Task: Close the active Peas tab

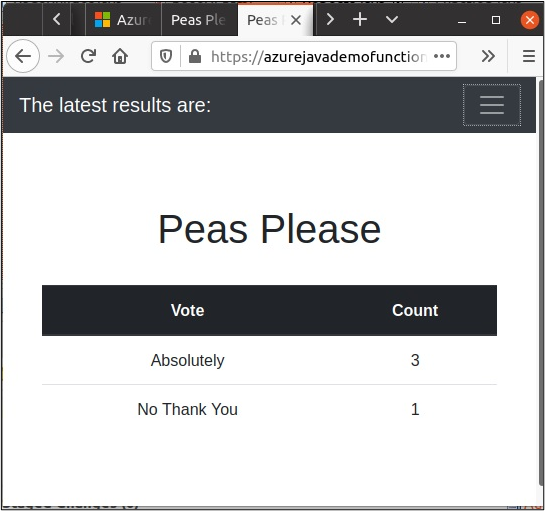Action: [296, 20]
